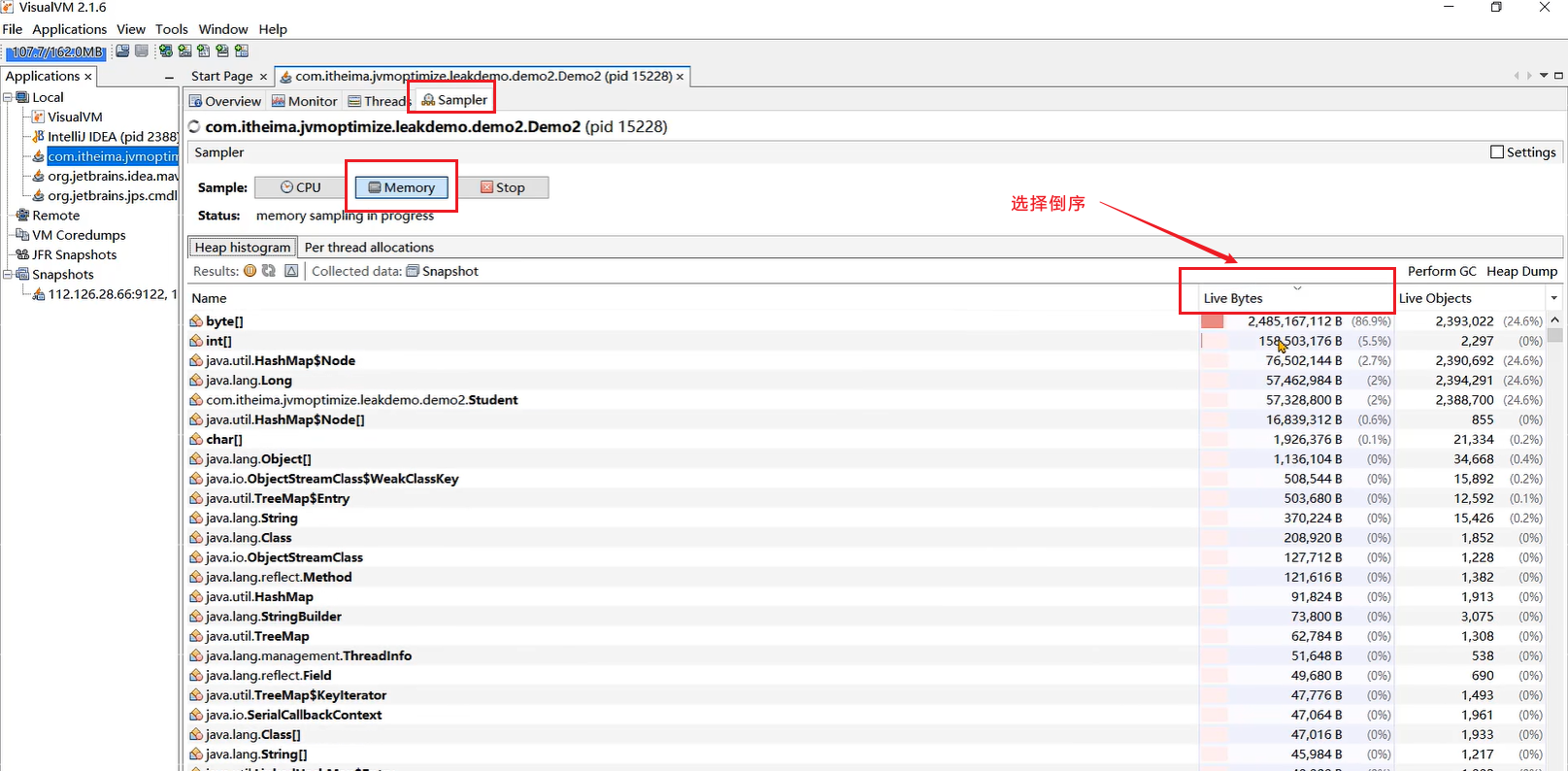Close the Applications panel tab
This screenshot has width=1568, height=771.
88,77
